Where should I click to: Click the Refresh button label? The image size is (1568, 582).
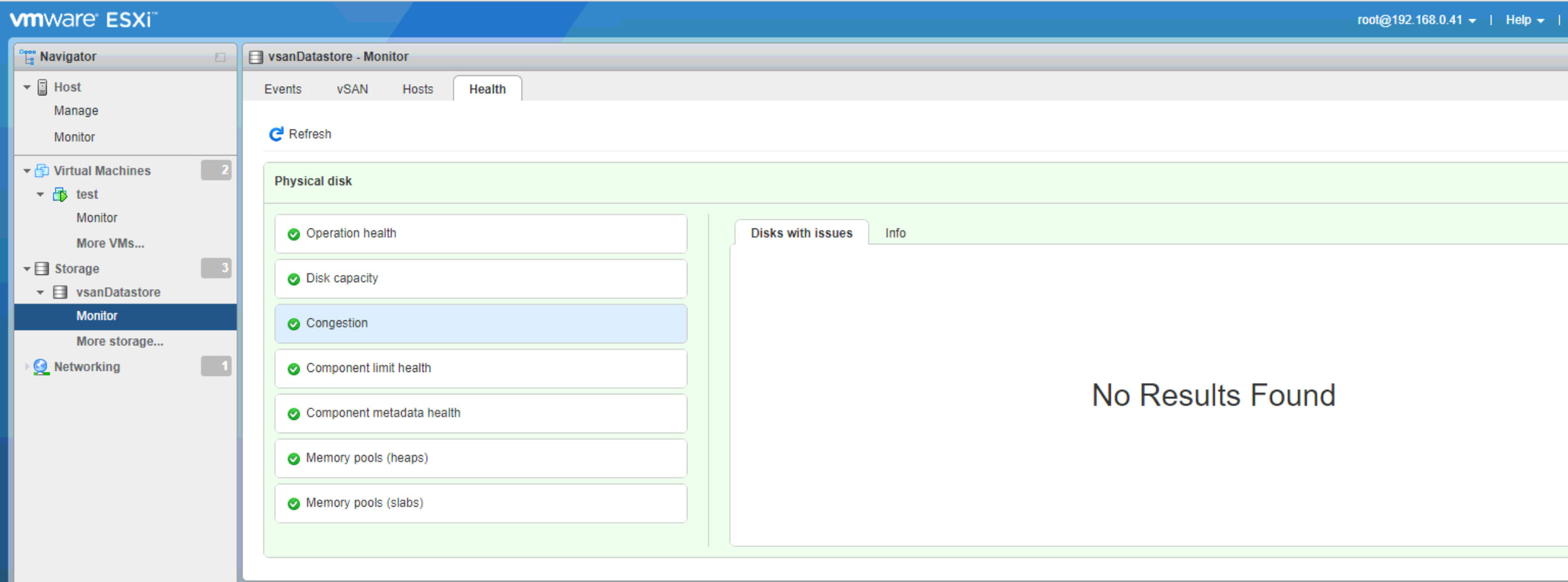(x=310, y=134)
